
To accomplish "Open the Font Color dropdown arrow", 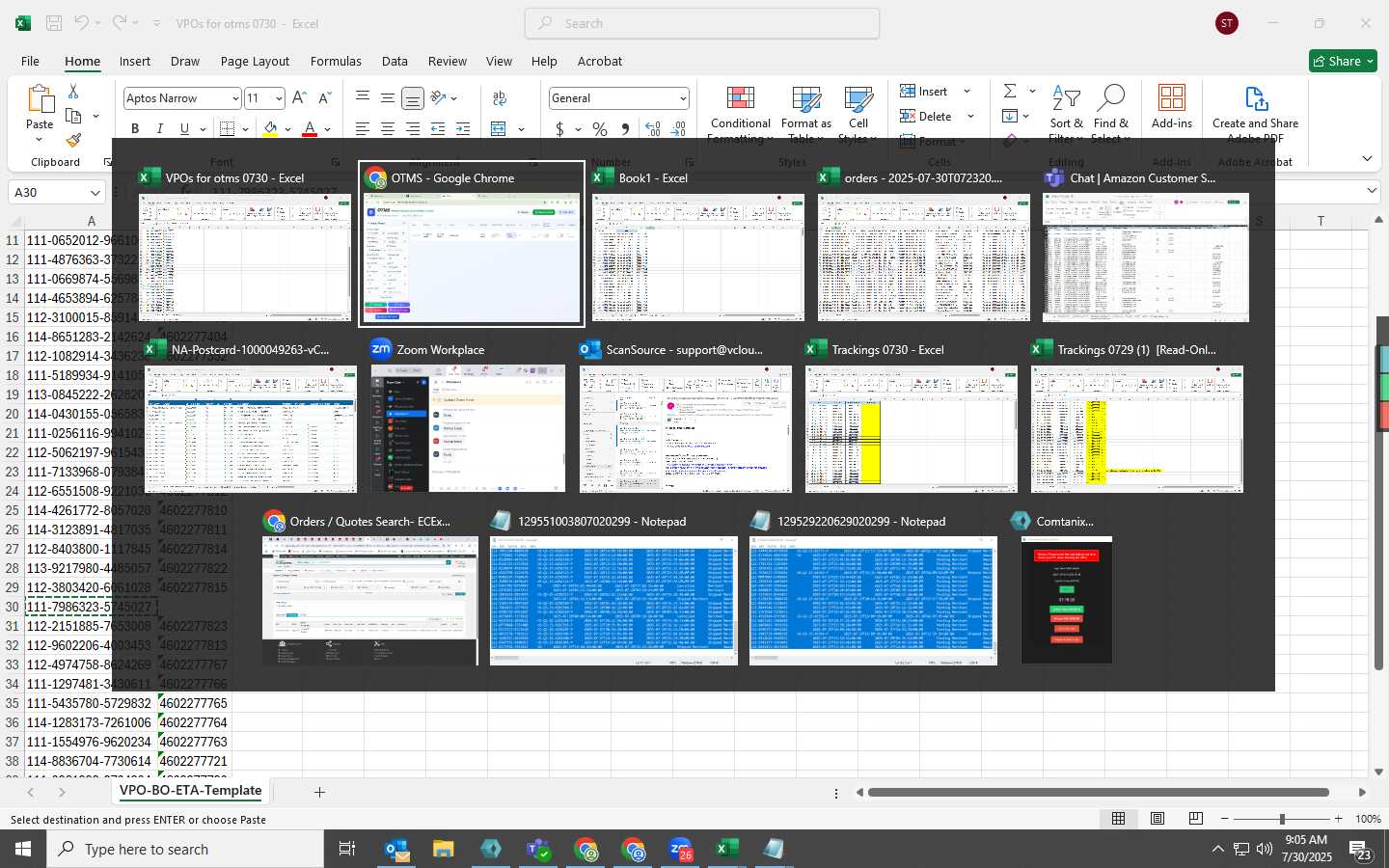I will coord(328,129).
